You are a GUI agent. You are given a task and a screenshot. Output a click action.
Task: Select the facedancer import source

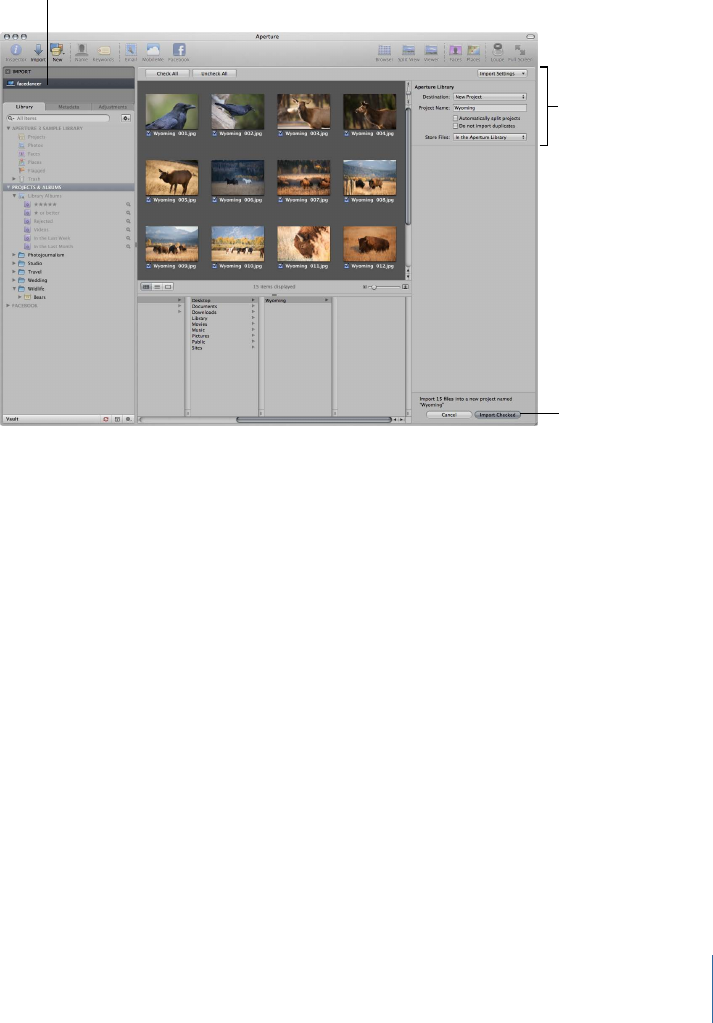pyautogui.click(x=68, y=84)
